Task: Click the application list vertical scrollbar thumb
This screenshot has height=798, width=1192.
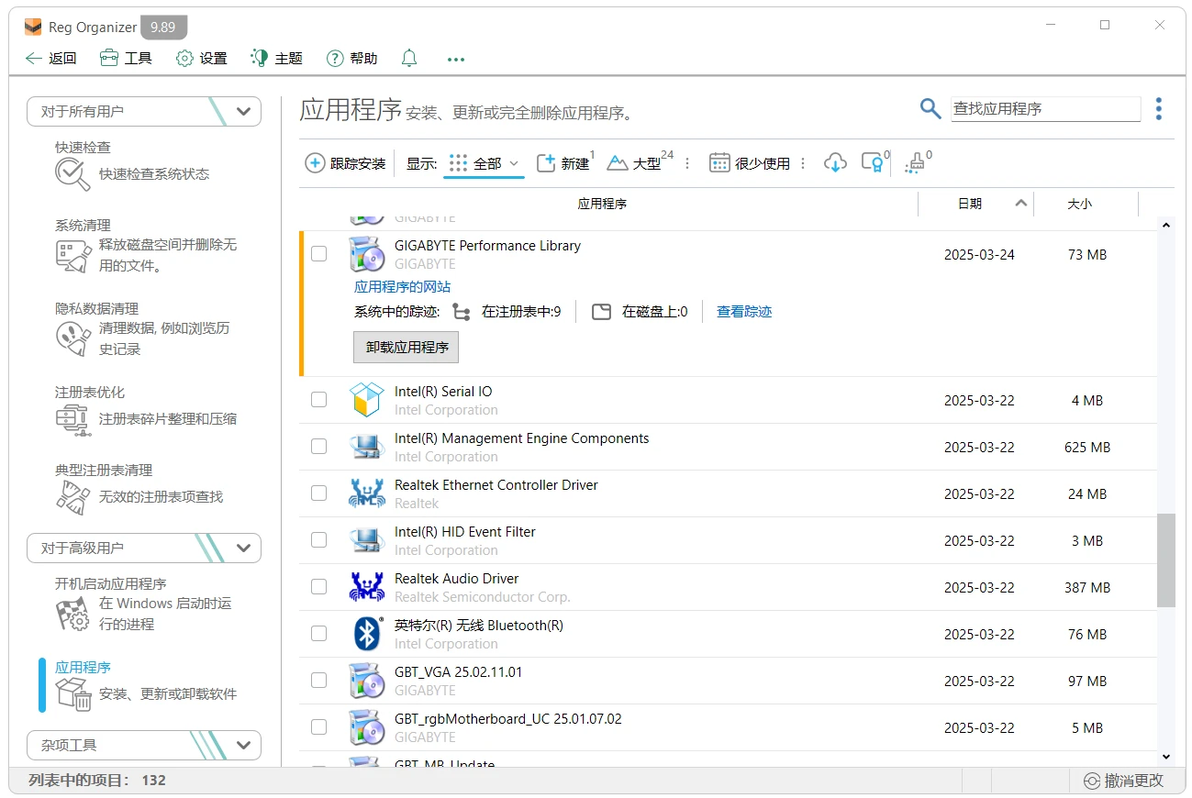Action: click(x=1165, y=560)
